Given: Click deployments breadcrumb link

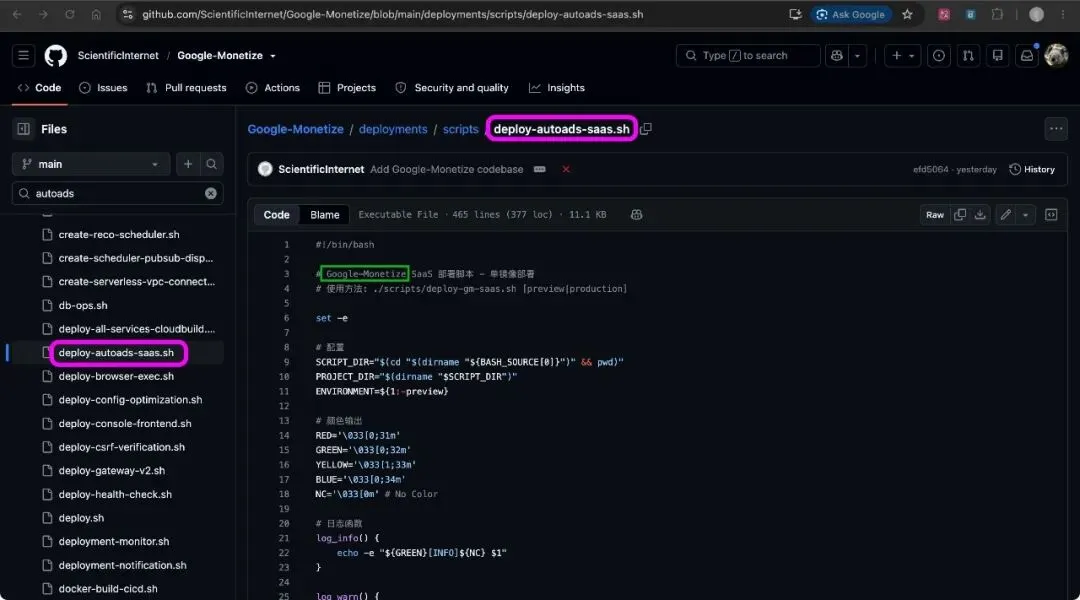Looking at the screenshot, I should (x=393, y=129).
